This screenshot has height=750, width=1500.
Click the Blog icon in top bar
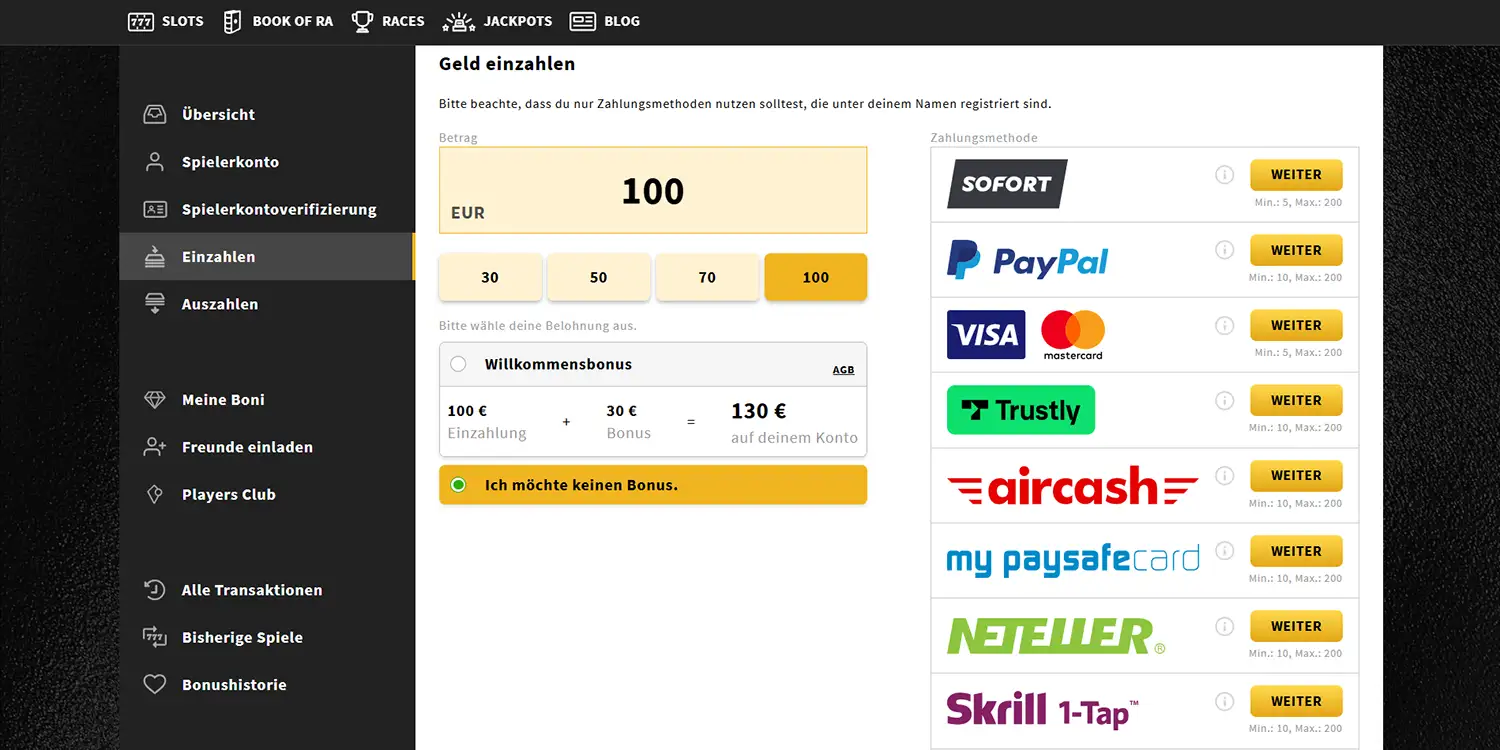(582, 21)
